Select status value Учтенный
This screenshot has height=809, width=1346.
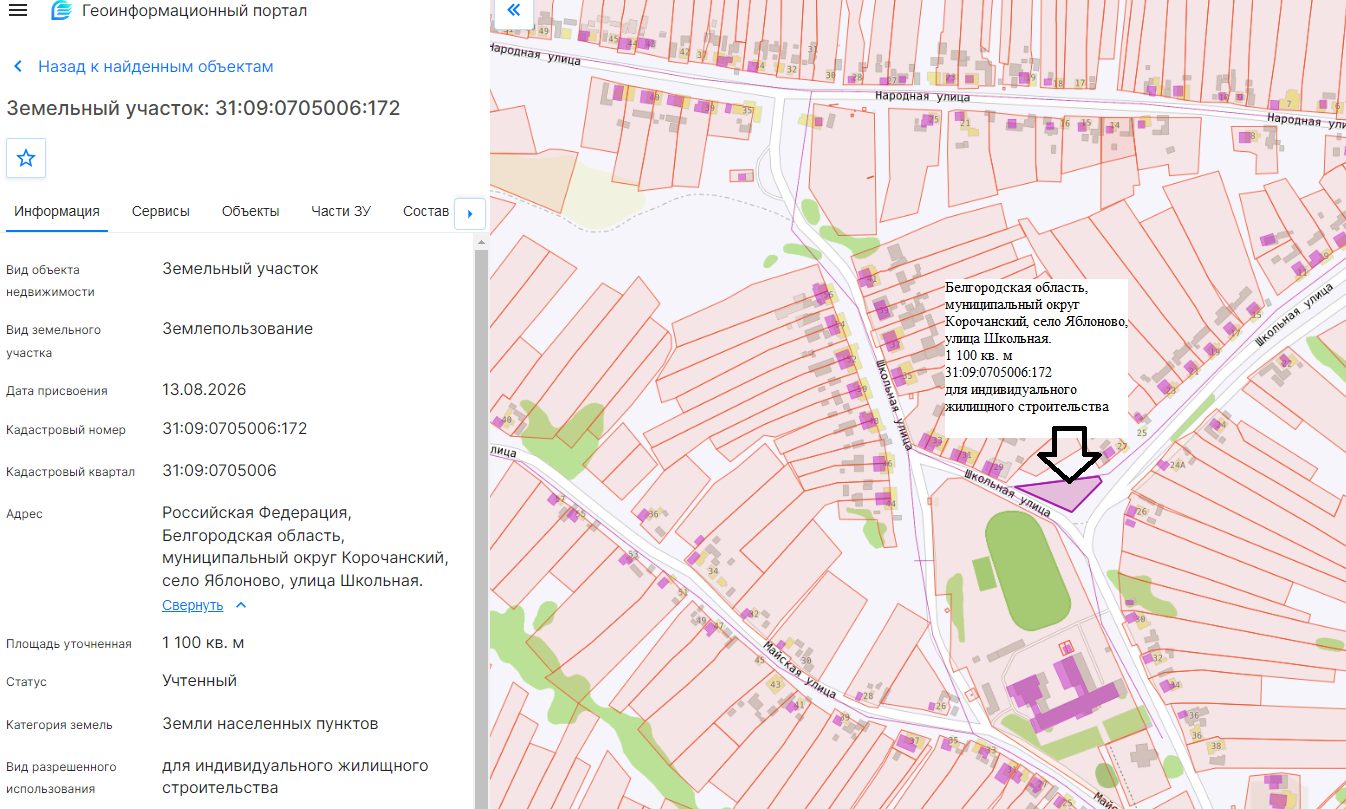click(200, 681)
